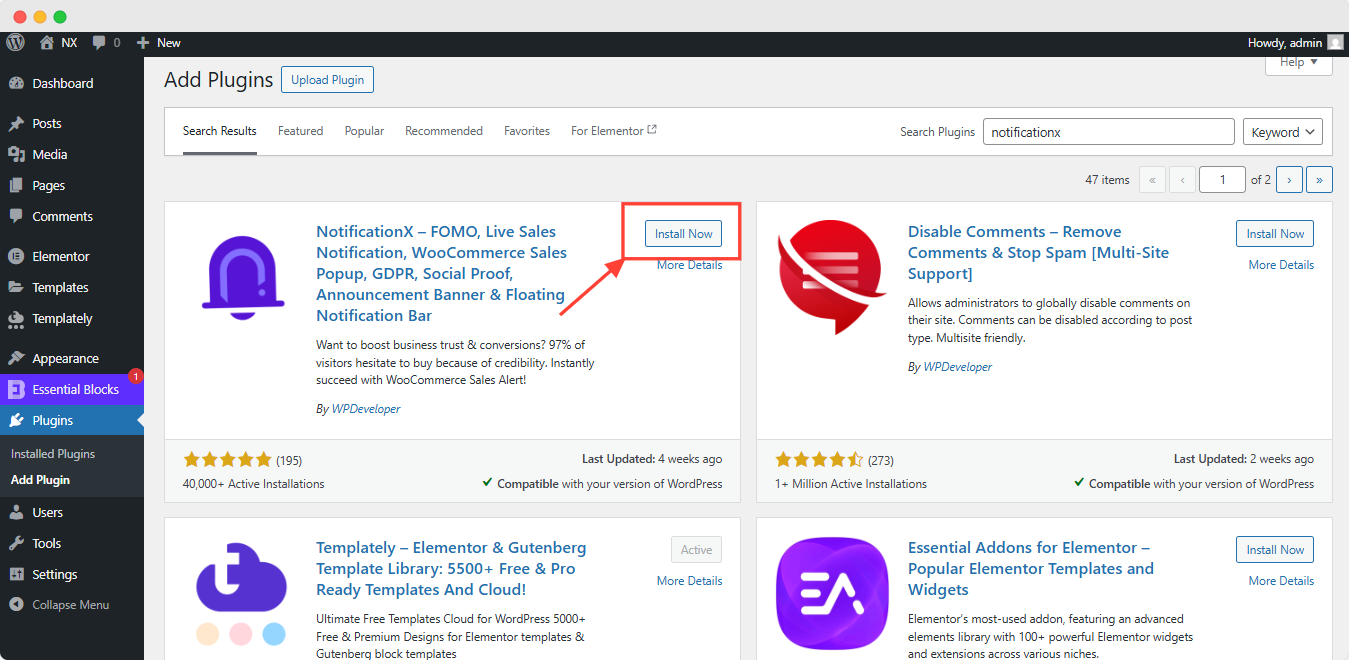Screen dimensions: 1349x660
Task: Click the Upload Plugin button
Action: pyautogui.click(x=328, y=80)
